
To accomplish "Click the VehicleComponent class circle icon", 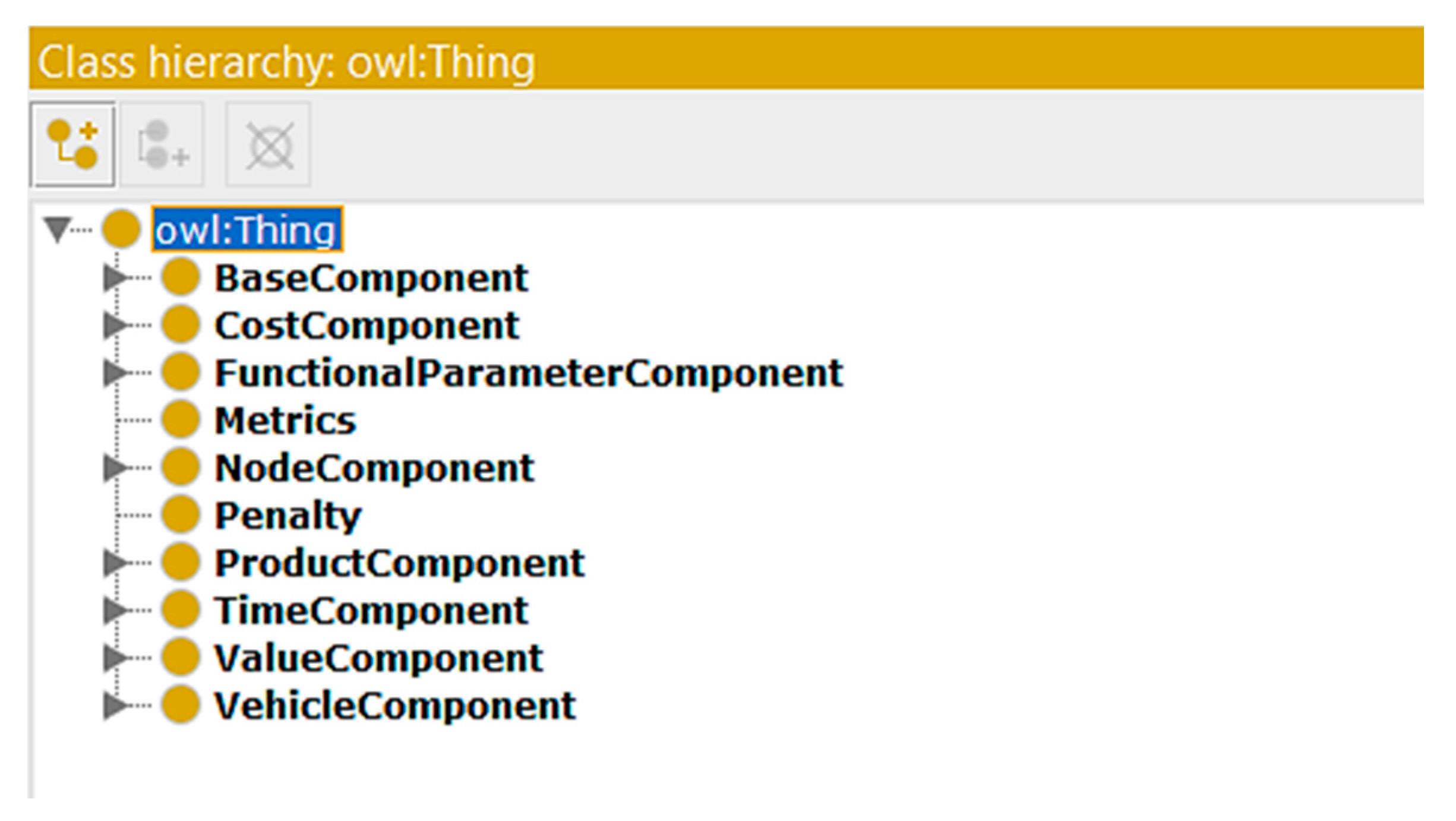I will pyautogui.click(x=180, y=705).
